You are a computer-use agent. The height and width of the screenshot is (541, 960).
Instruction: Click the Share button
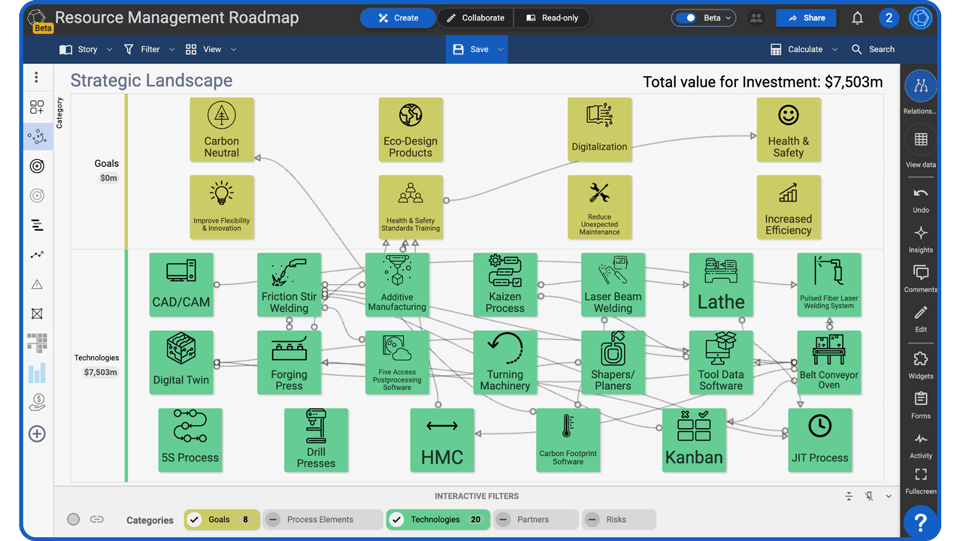pyautogui.click(x=806, y=18)
